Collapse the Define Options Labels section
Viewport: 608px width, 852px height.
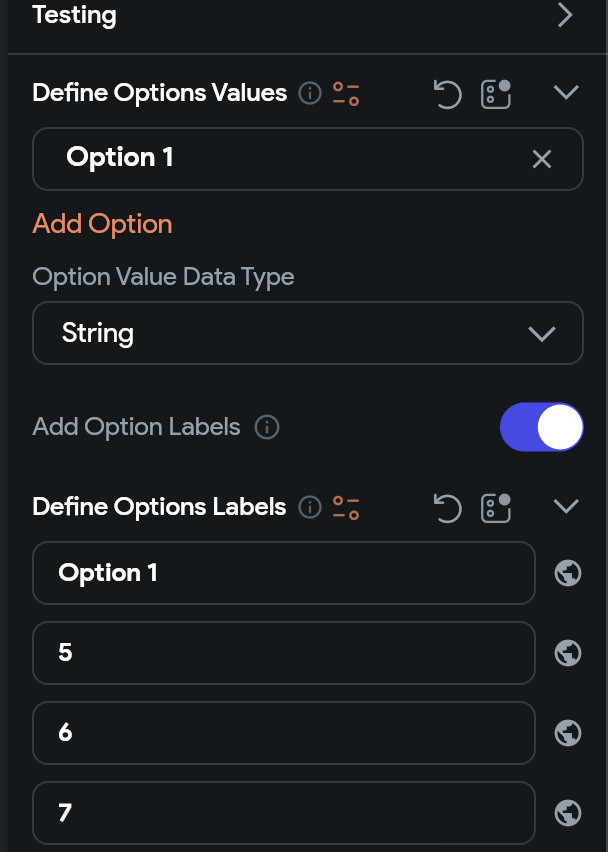(566, 506)
